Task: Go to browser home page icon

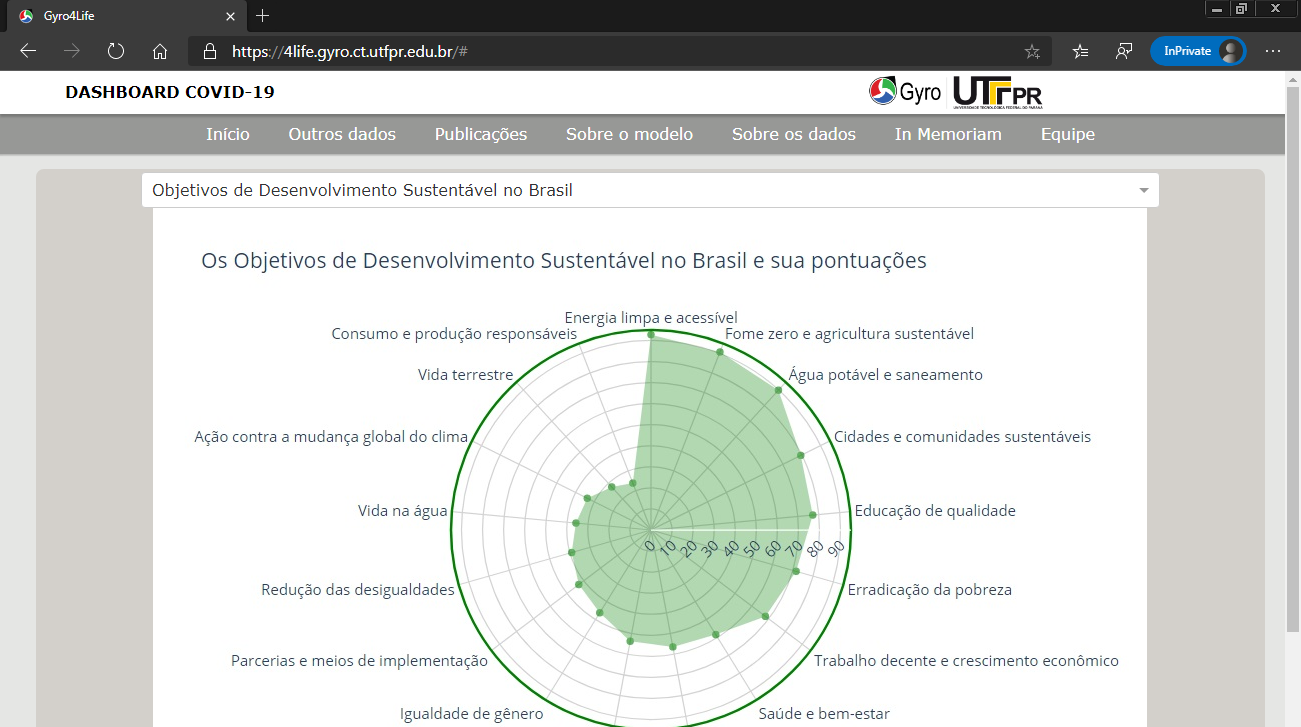Action: click(x=160, y=51)
